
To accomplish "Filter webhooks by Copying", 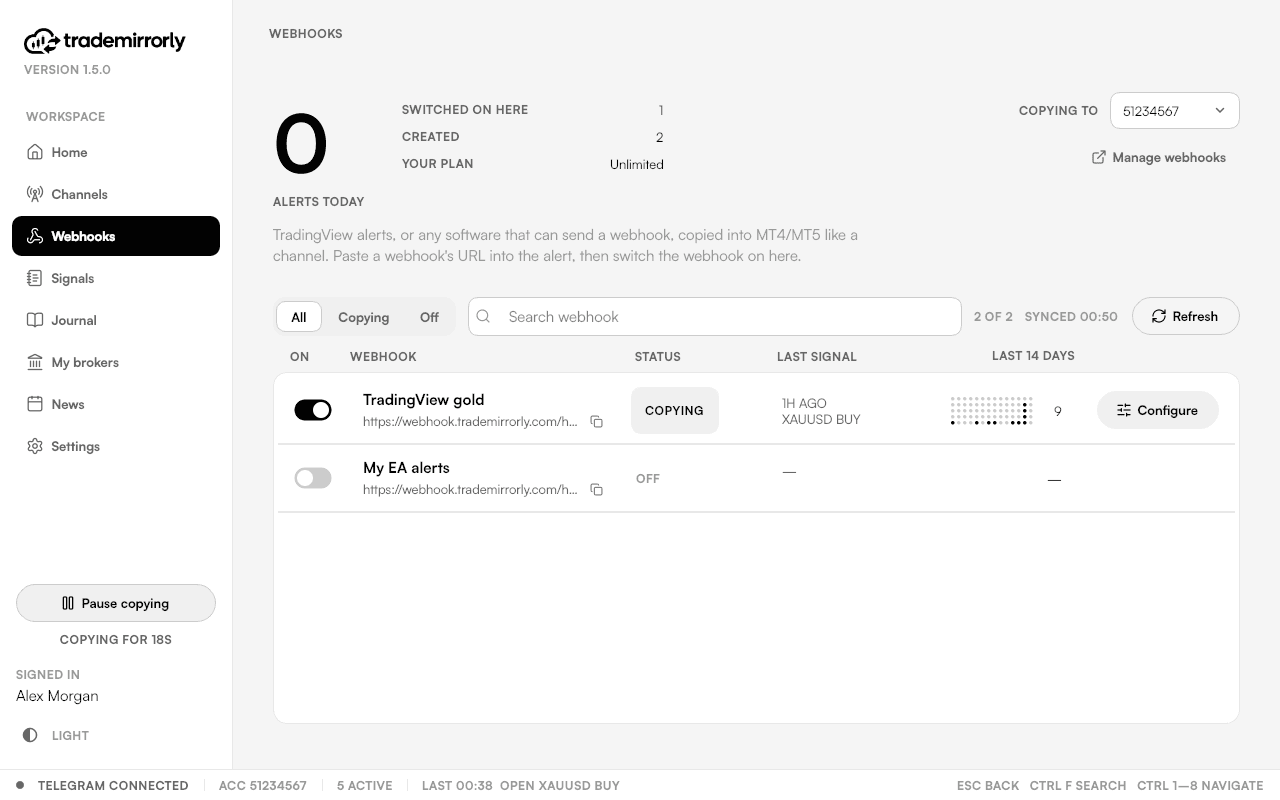I will [x=363, y=317].
